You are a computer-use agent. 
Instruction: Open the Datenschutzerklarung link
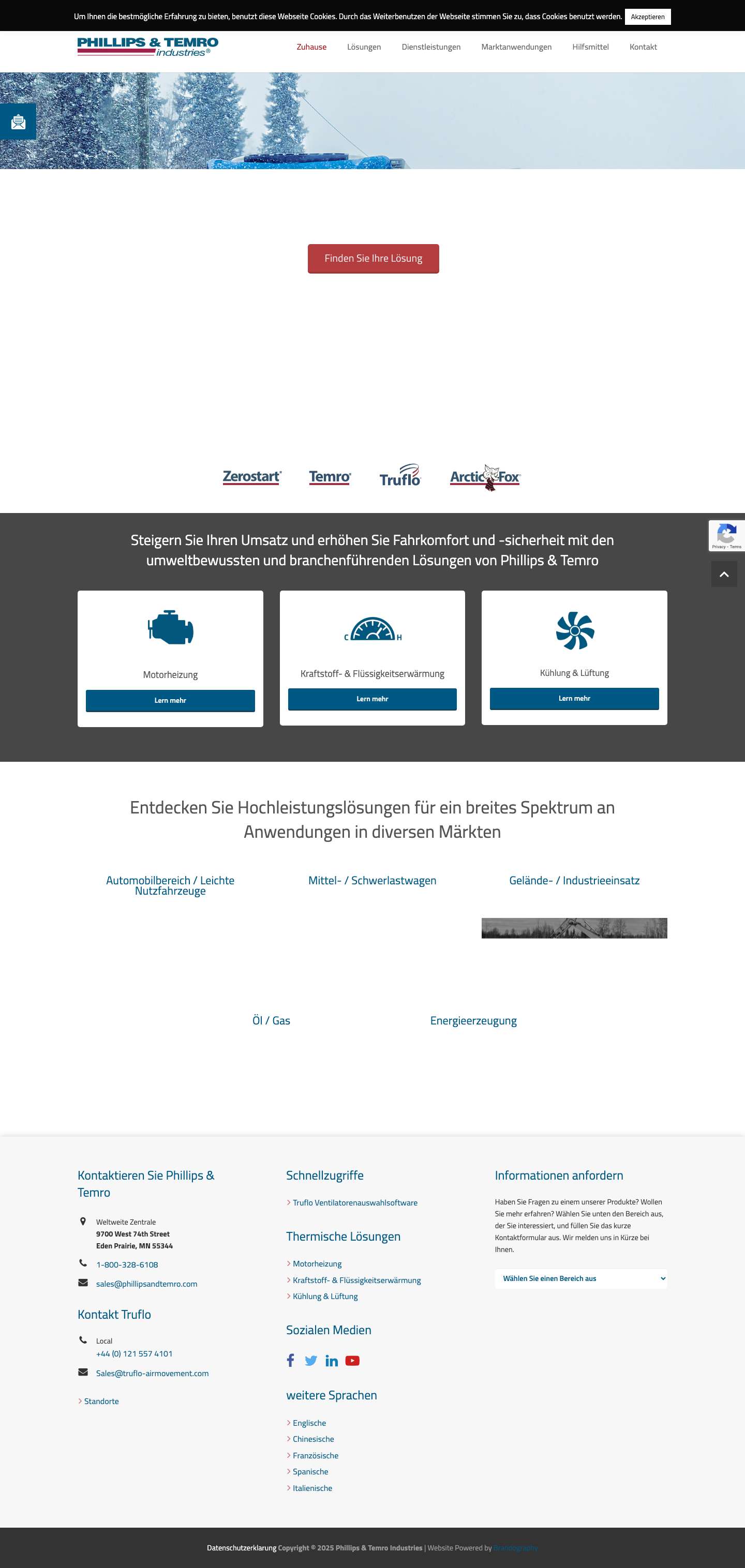click(x=241, y=1548)
